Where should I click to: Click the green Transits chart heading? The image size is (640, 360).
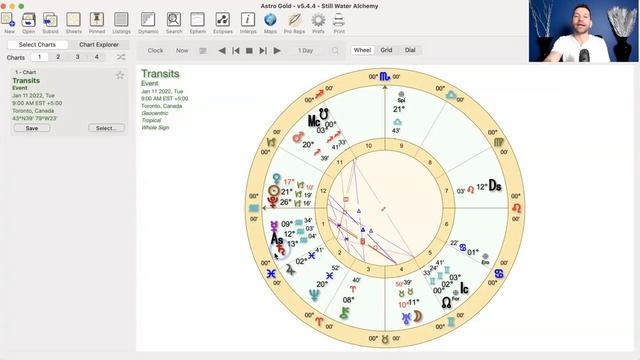pyautogui.click(x=160, y=74)
